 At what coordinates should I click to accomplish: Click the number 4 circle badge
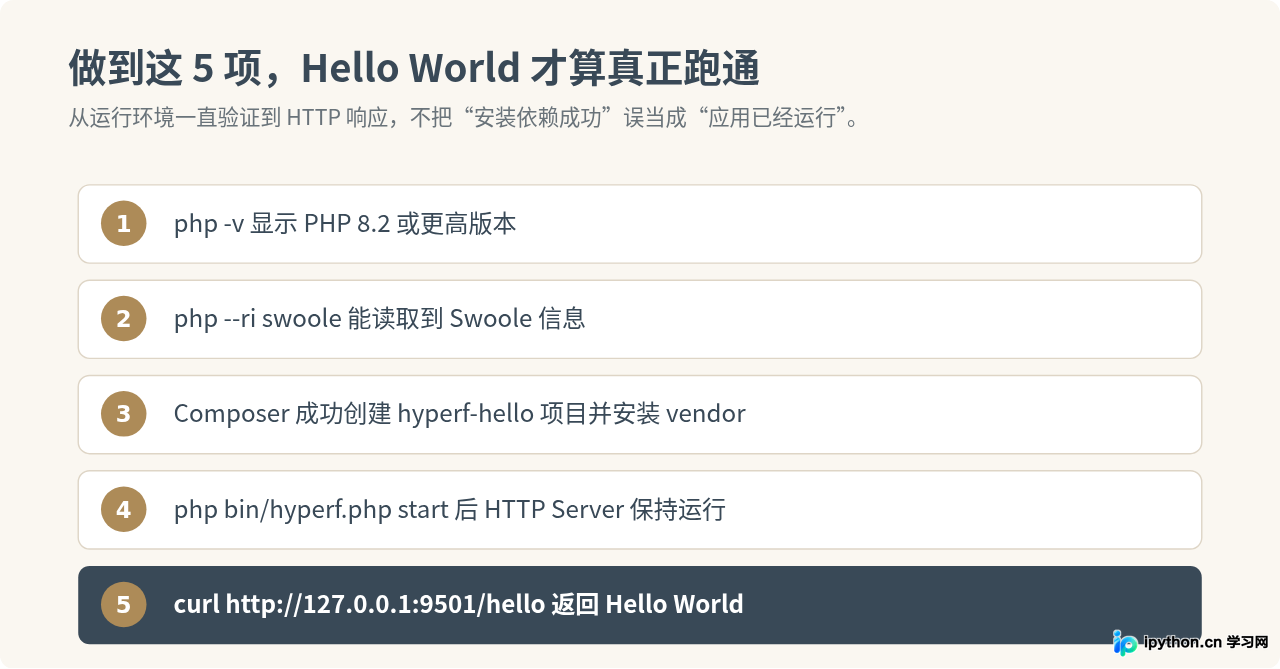123,510
